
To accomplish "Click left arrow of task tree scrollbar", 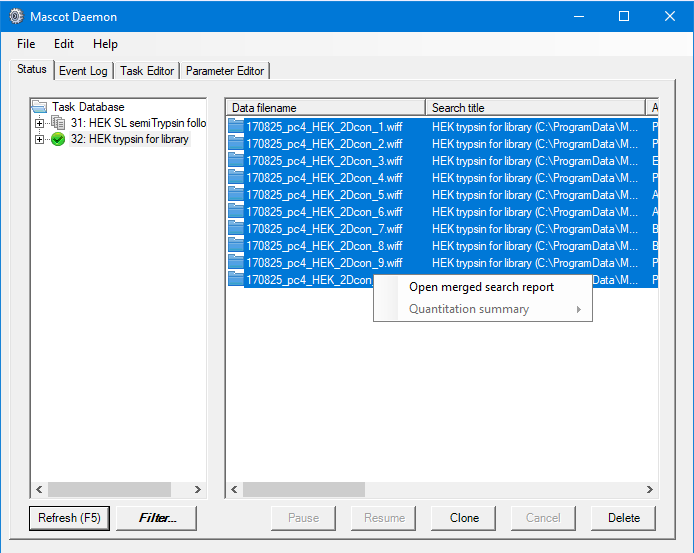I will 39,489.
